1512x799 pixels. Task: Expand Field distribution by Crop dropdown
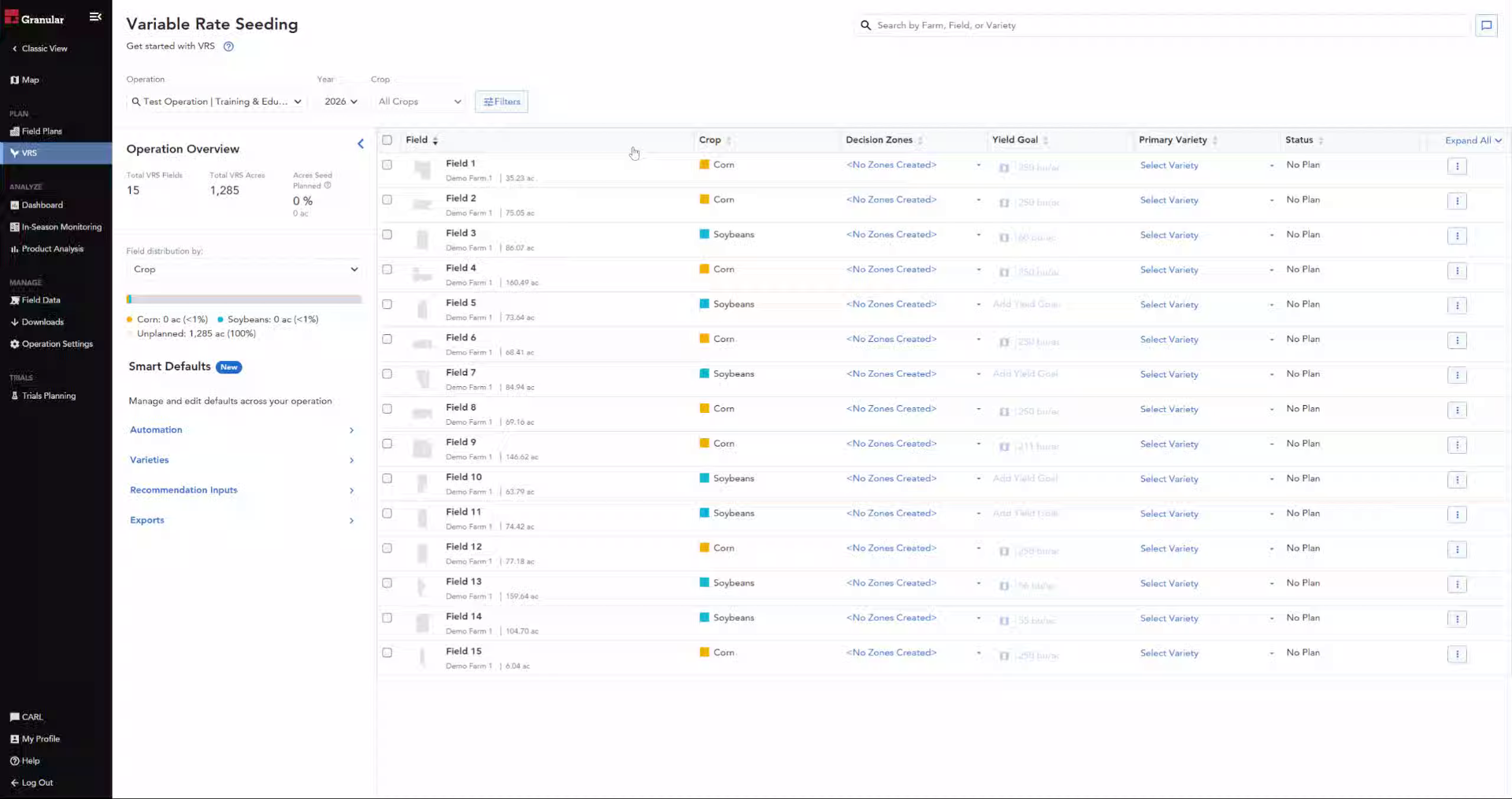tap(245, 269)
